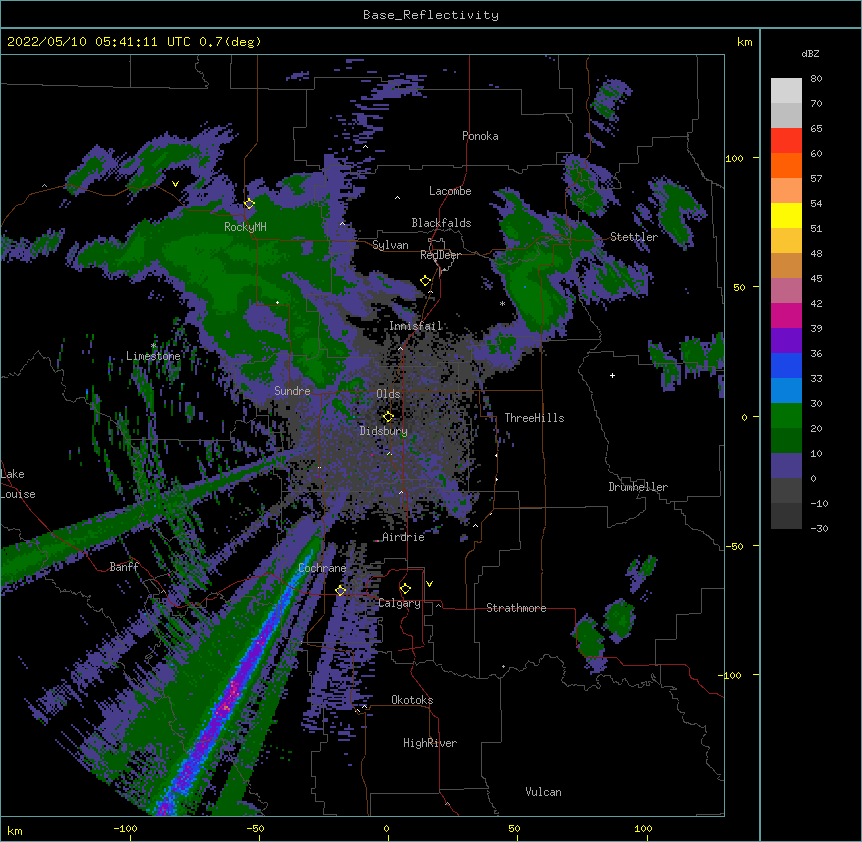Viewport: 862px width, 842px height.
Task: Click the yellow diamond marker south of RedDeer
Action: click(x=425, y=281)
